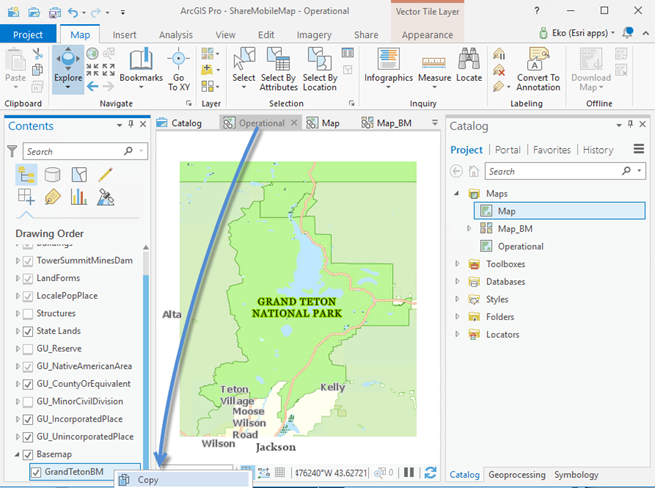
Task: Open the blue Project tab
Action: coord(28,35)
